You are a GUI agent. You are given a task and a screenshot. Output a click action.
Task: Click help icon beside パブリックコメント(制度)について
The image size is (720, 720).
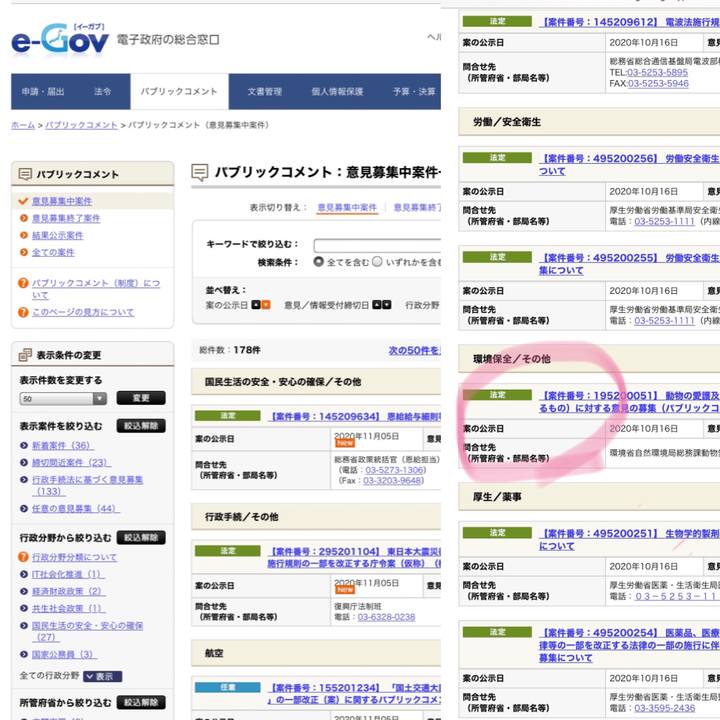click(x=24, y=284)
